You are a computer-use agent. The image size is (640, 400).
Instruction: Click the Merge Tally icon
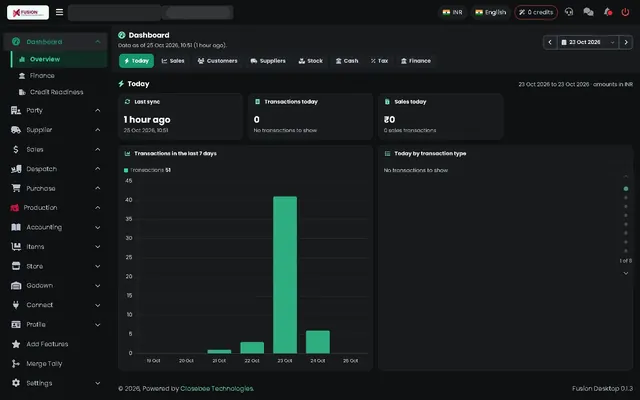tap(16, 363)
